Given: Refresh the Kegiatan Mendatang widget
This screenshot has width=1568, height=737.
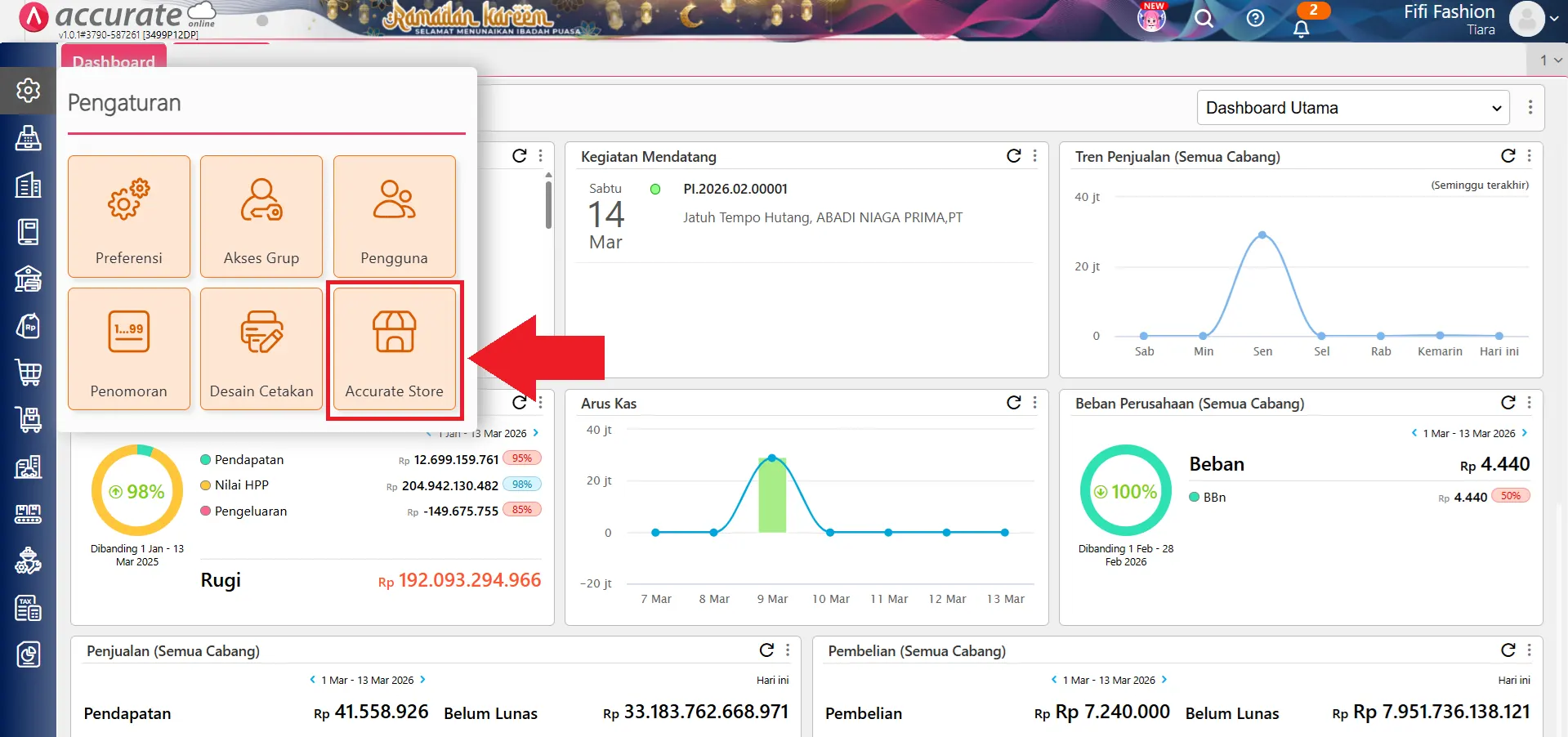Looking at the screenshot, I should pyautogui.click(x=1013, y=156).
